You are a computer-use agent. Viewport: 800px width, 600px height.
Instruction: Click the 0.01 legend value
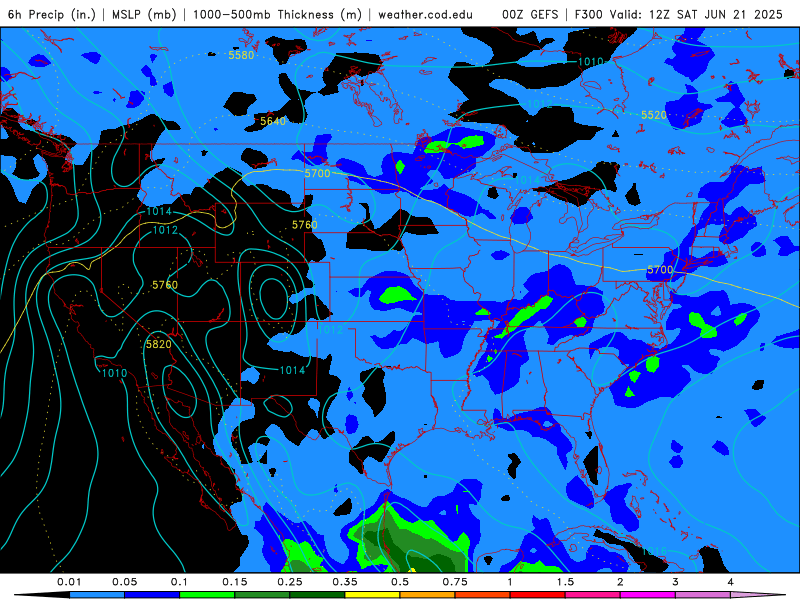69,582
